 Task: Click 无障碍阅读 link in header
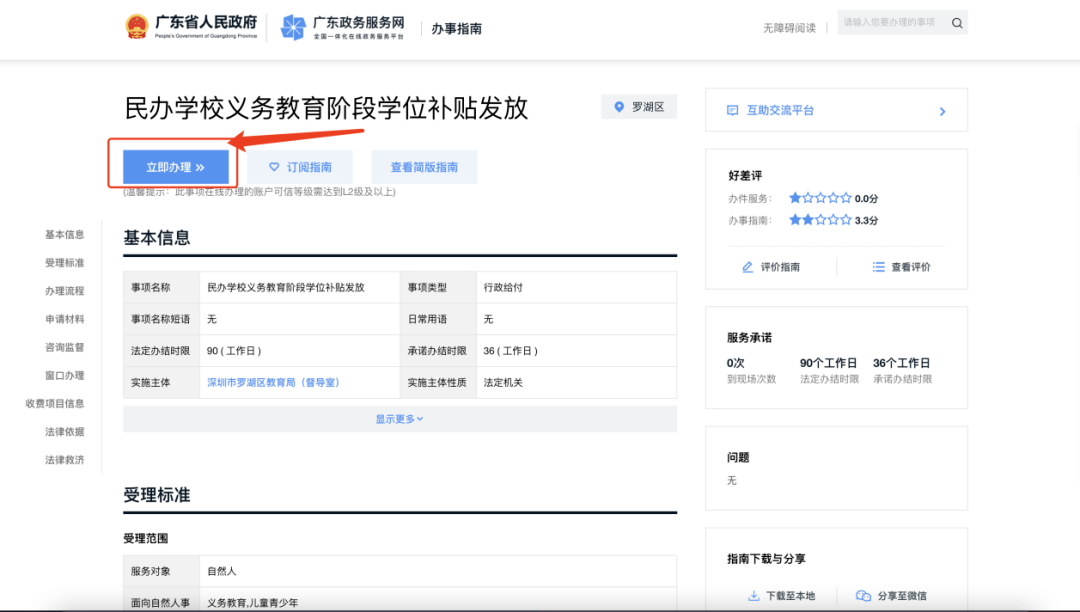click(x=789, y=28)
